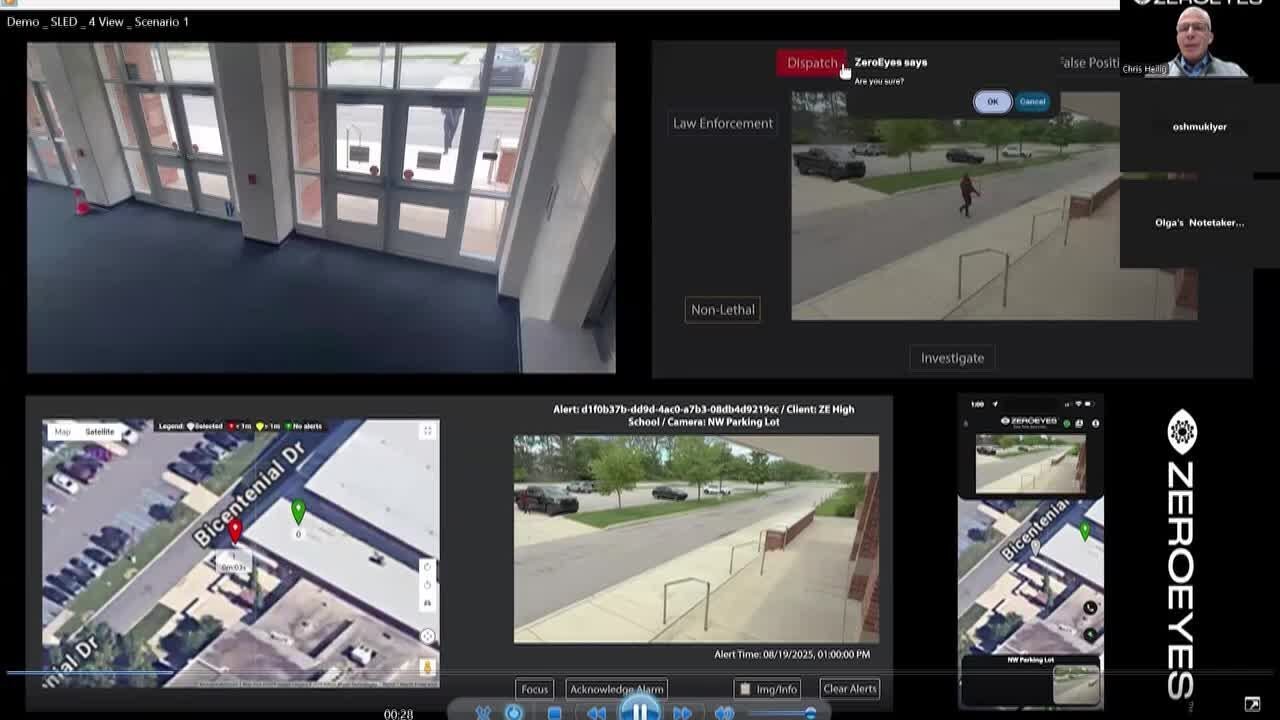Click Acknowledge Alarm
This screenshot has width=1280, height=720.
[616, 689]
